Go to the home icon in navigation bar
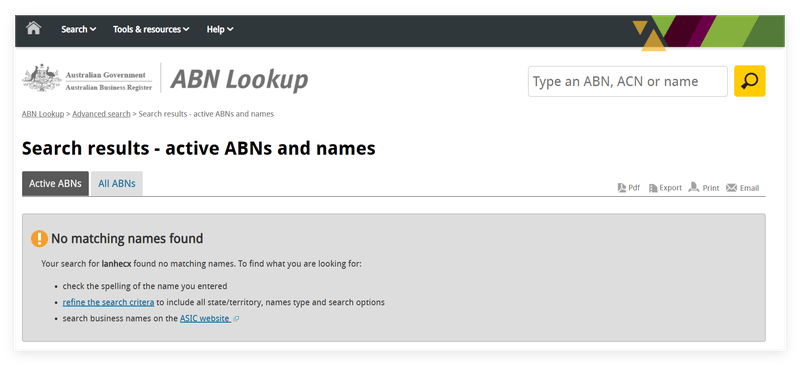The width and height of the screenshot is (800, 365). click(x=33, y=28)
